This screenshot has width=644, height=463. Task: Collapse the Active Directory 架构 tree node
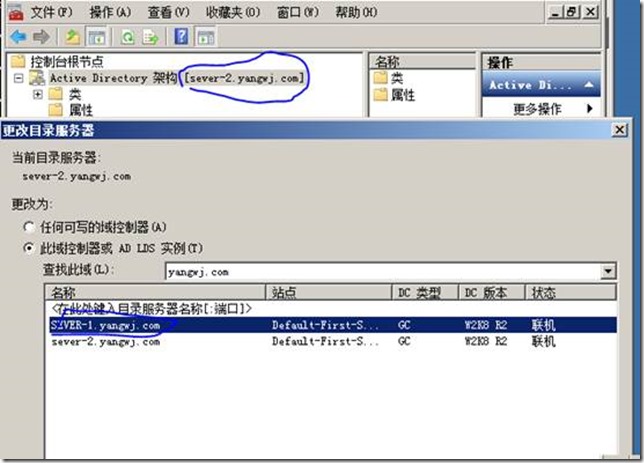tap(18, 78)
